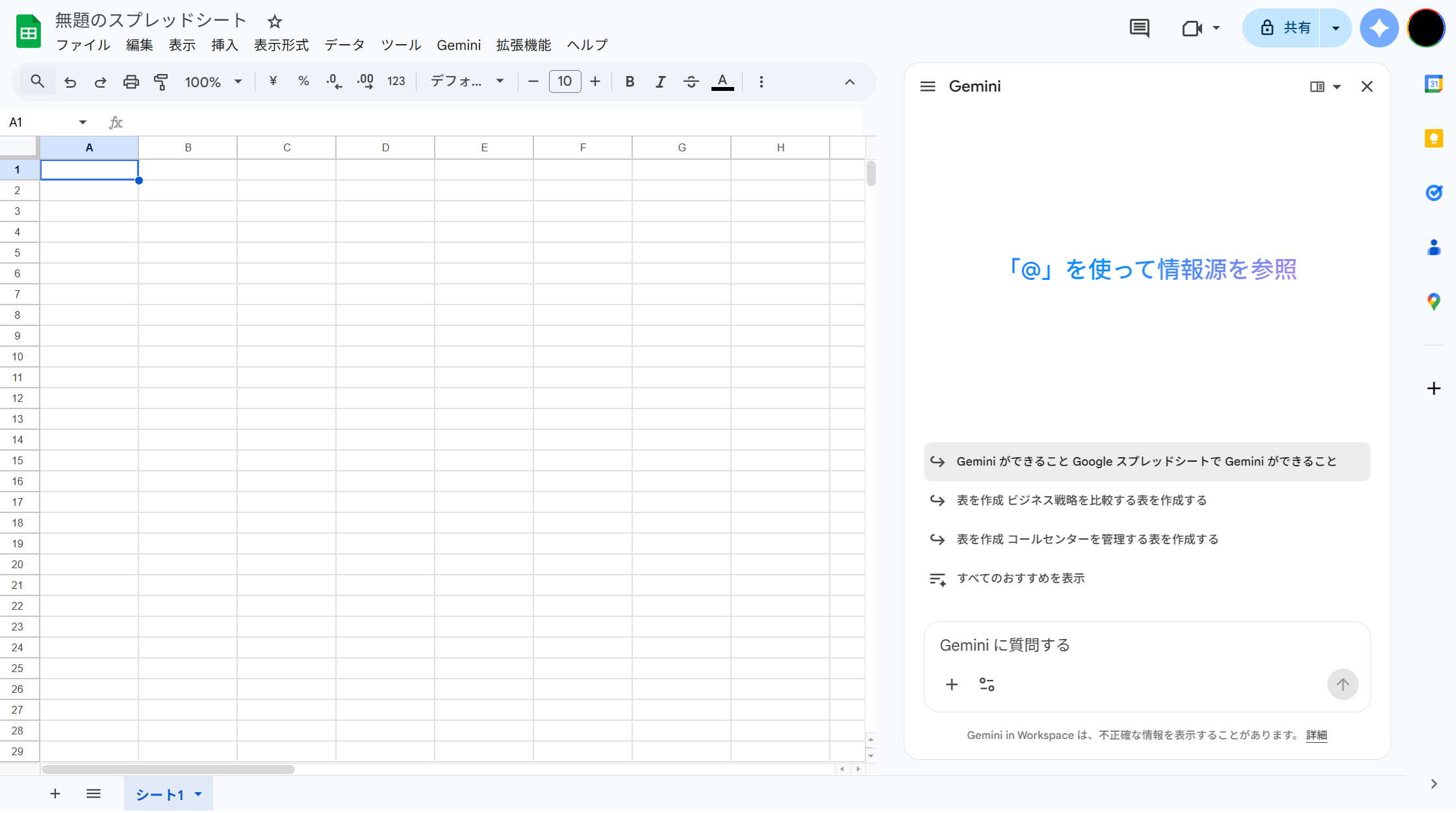The width and height of the screenshot is (1456, 813).
Task: Open Google Keep from side panel
Action: pyautogui.click(x=1433, y=138)
